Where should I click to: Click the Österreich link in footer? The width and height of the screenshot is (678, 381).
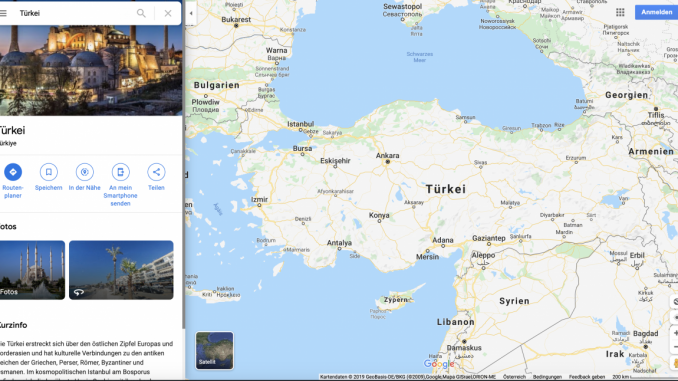pos(514,377)
